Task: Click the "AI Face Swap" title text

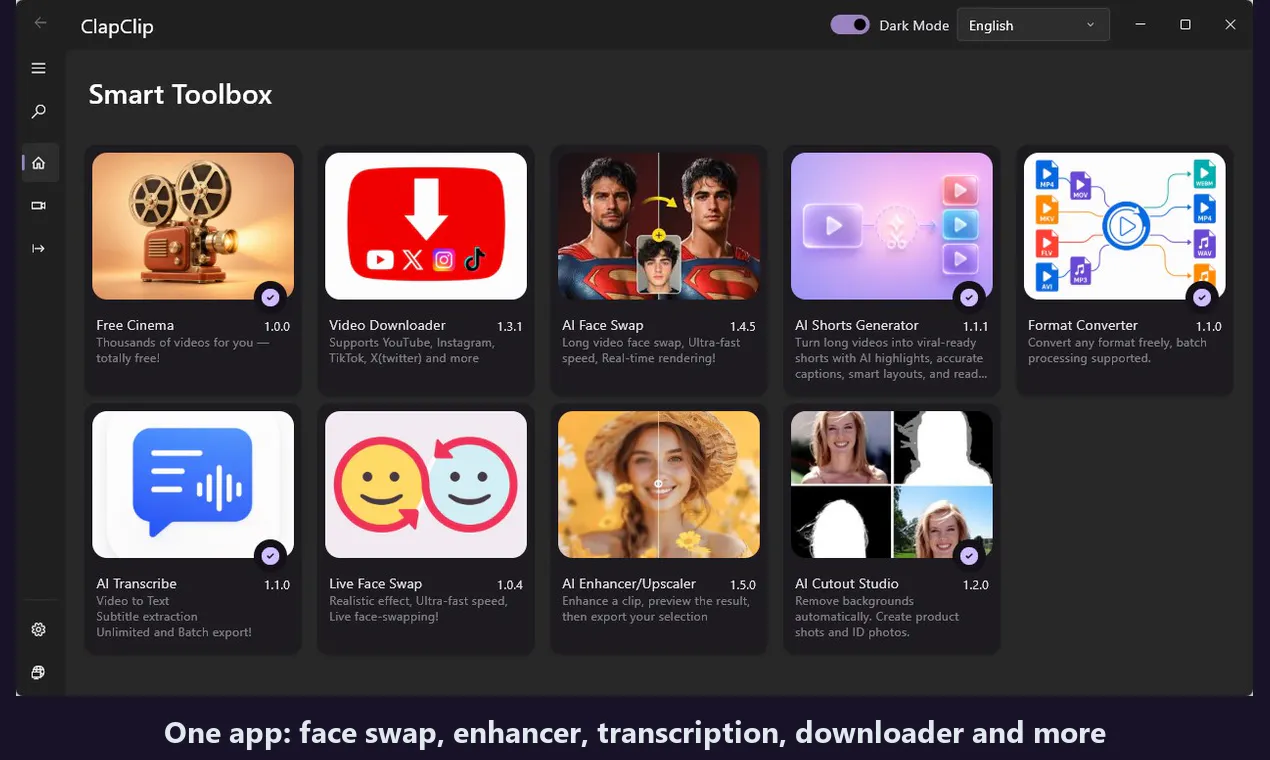Action: 603,325
